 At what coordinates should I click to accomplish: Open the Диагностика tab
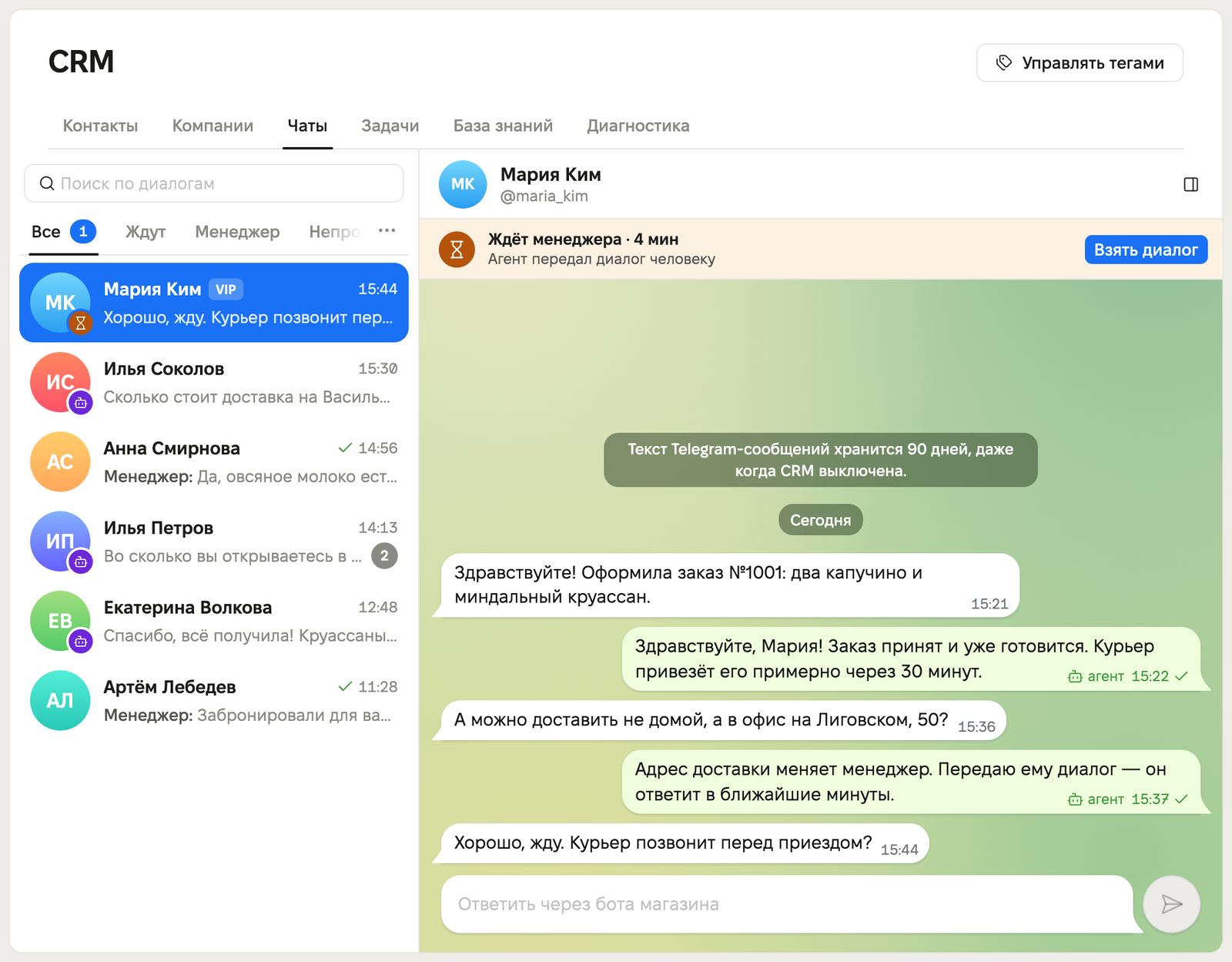(638, 126)
